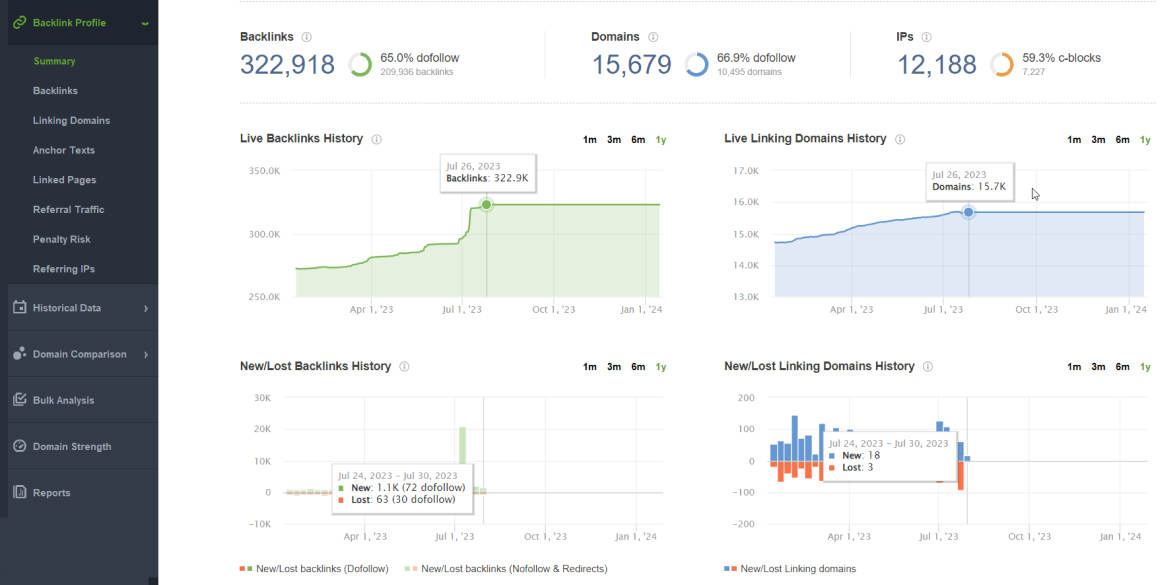Click the Reports icon in sidebar
Image resolution: width=1167 pixels, height=585 pixels.
coord(19,492)
